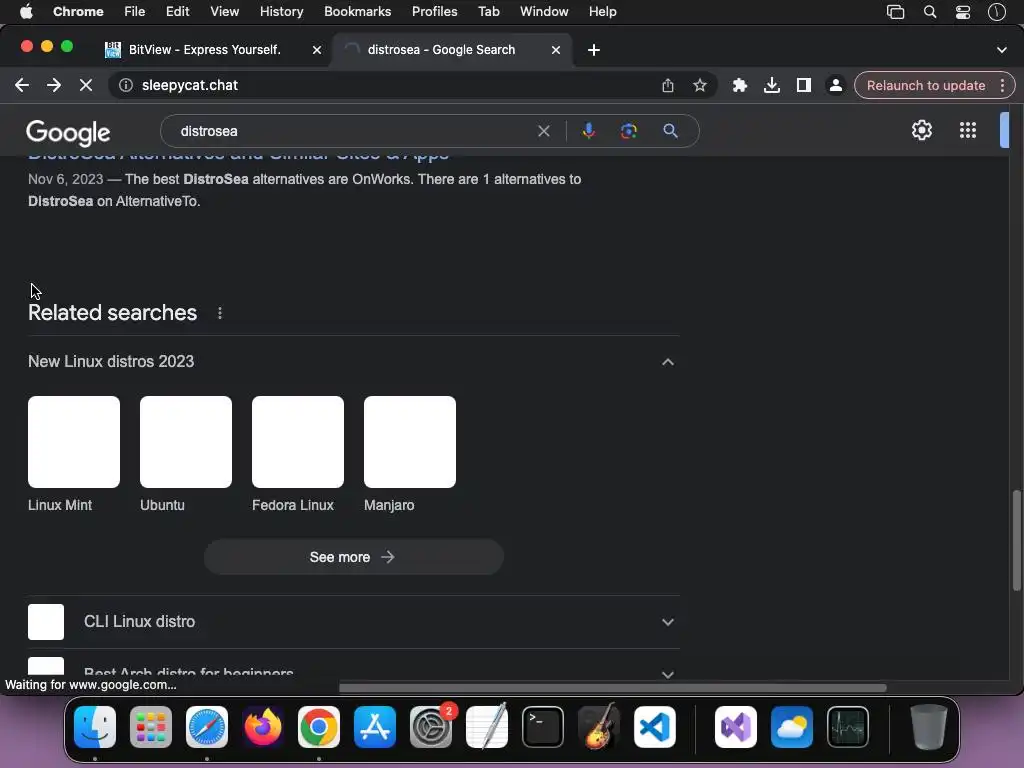The width and height of the screenshot is (1024, 768).
Task: Launch Visual Studio Code from Dock
Action: (x=655, y=727)
